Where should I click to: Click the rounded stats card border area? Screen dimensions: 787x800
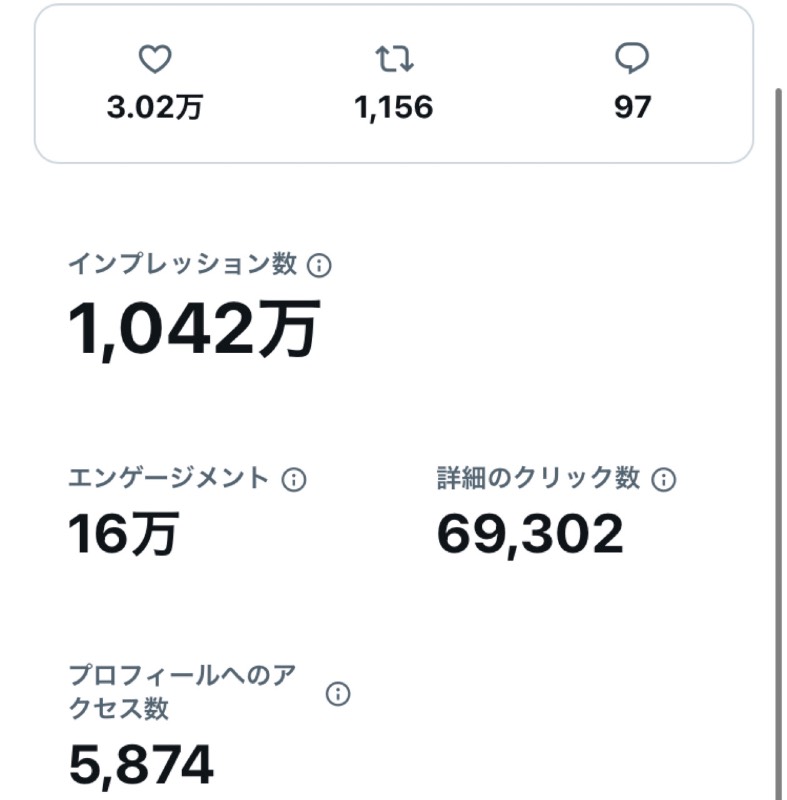tap(394, 84)
